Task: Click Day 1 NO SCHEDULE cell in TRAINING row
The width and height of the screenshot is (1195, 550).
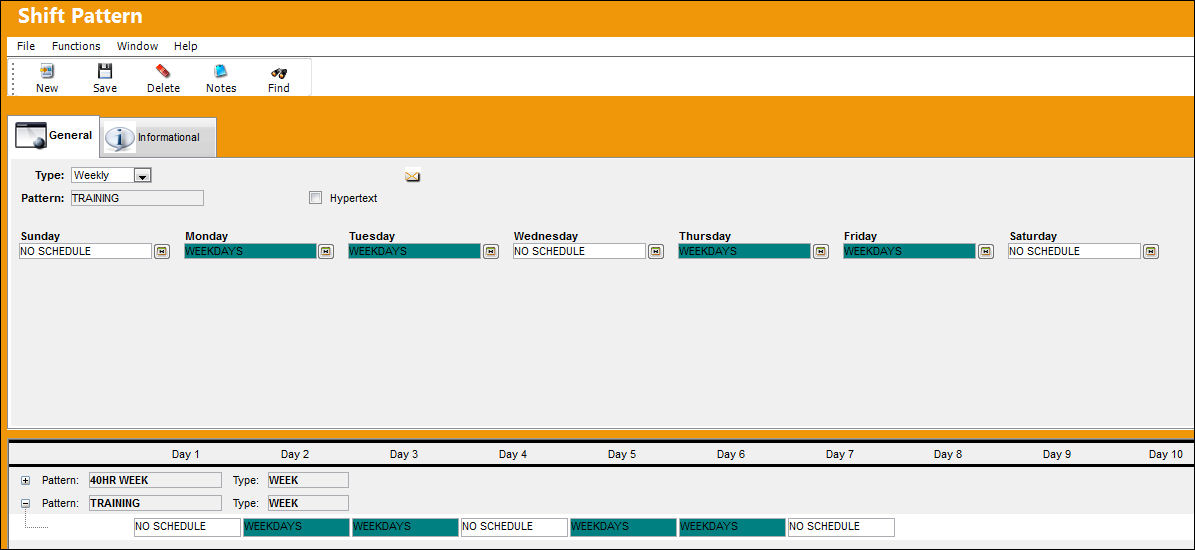Action: 187,527
